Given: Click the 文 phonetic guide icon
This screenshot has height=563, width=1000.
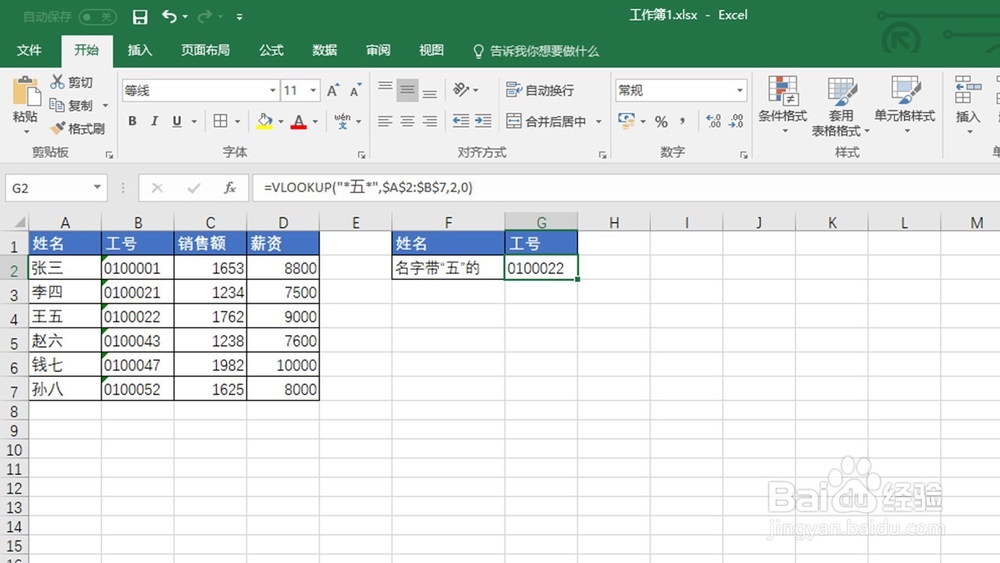Looking at the screenshot, I should coord(342,121).
